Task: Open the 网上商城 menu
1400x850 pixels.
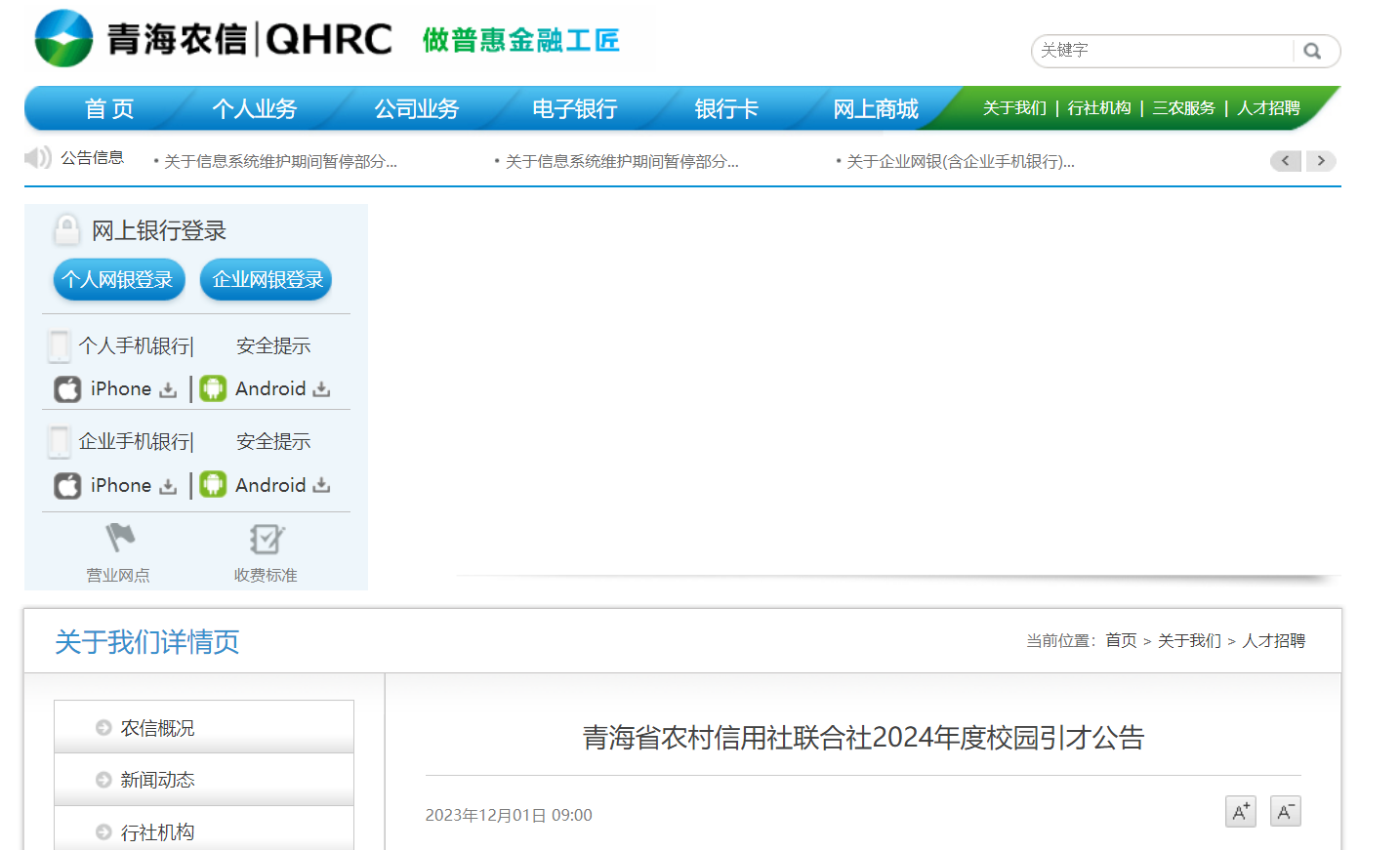Action: pyautogui.click(x=876, y=108)
